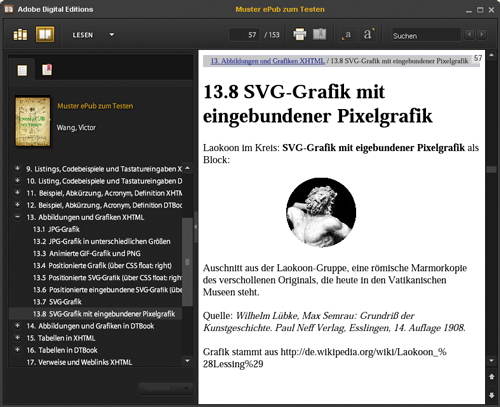The image size is (500, 407).
Task: Open the bookmarks panel tab
Action: [x=47, y=70]
